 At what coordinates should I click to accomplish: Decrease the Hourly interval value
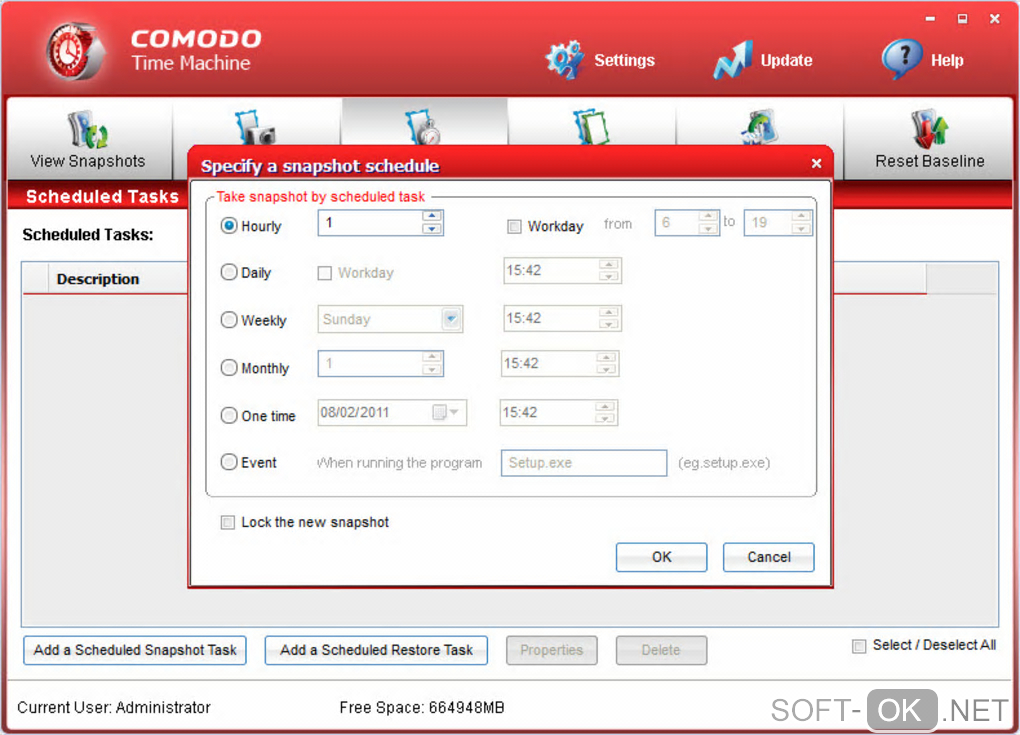click(x=432, y=229)
